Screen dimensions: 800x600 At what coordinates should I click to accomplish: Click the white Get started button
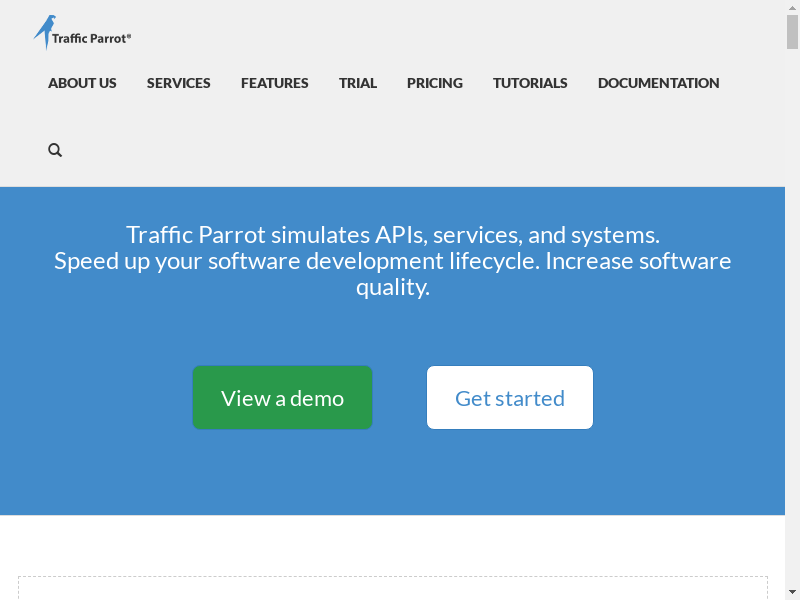click(509, 398)
